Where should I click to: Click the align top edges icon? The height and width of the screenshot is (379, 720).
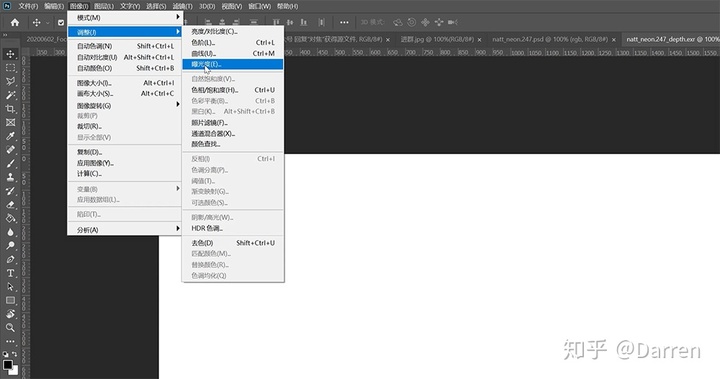(276, 22)
